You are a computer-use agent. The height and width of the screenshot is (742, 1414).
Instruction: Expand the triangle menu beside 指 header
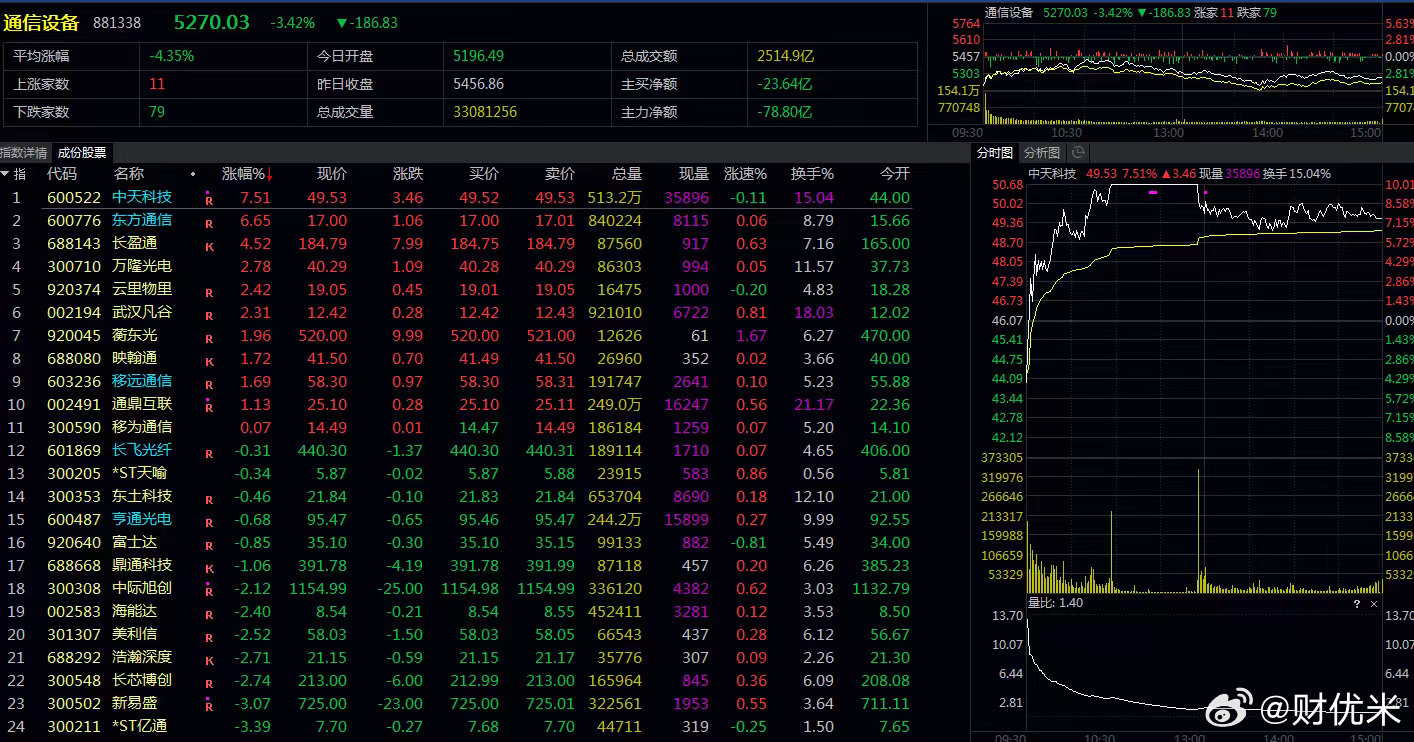point(6,174)
